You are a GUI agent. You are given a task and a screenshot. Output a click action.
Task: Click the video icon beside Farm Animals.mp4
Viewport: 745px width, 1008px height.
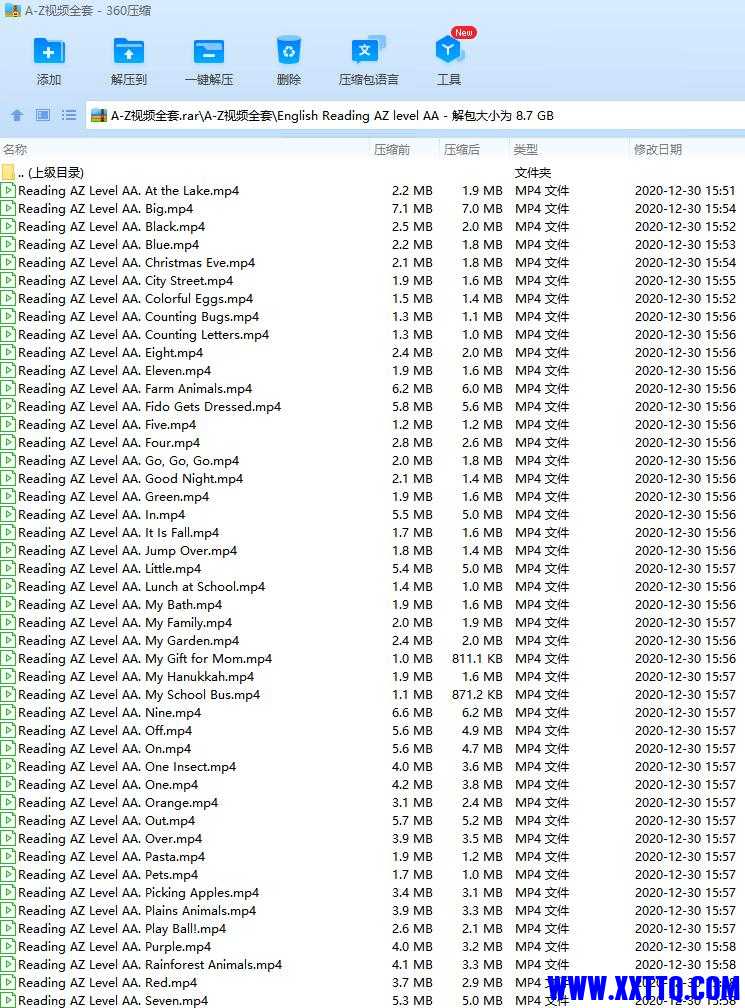point(8,388)
